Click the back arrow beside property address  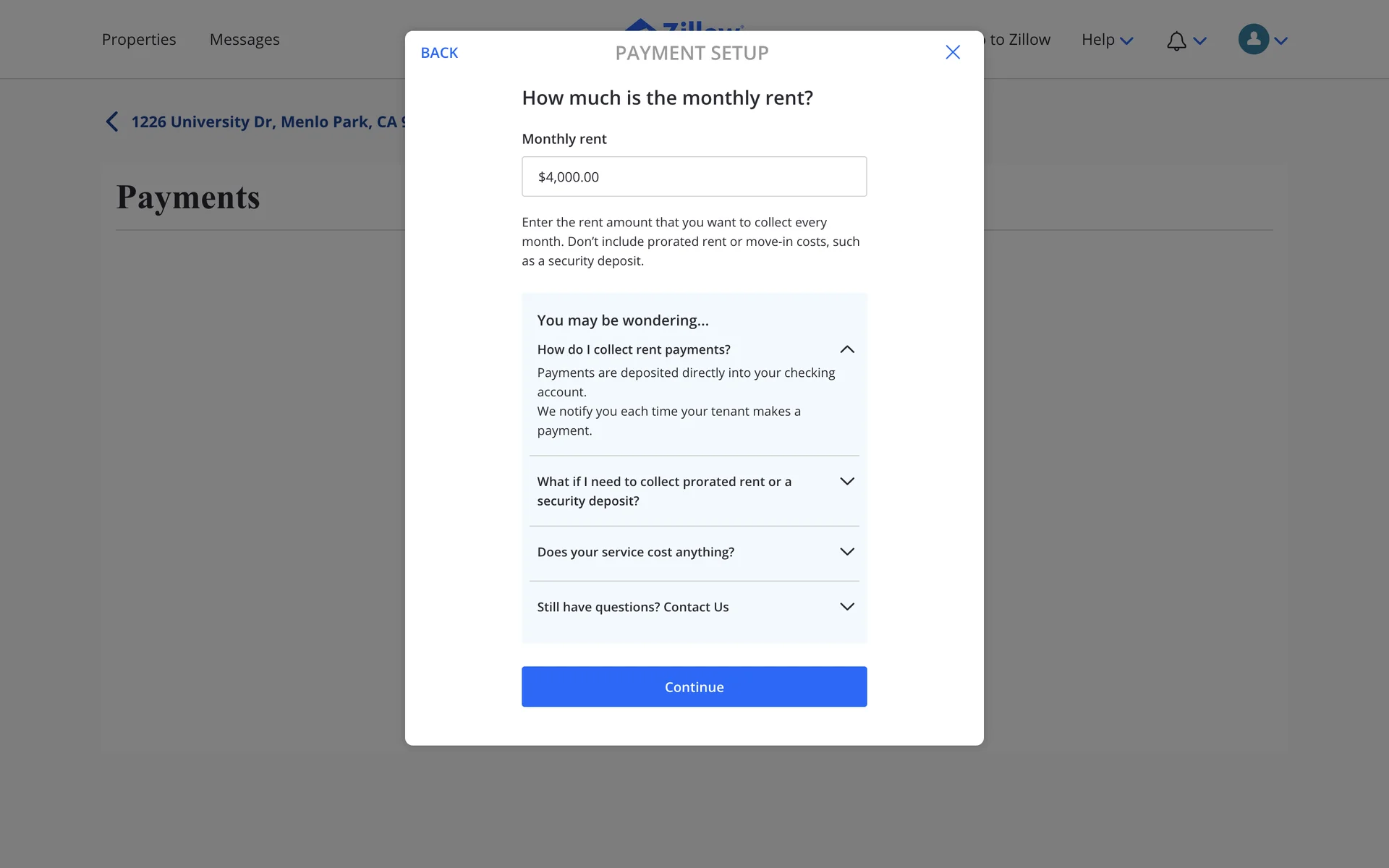pyautogui.click(x=112, y=122)
